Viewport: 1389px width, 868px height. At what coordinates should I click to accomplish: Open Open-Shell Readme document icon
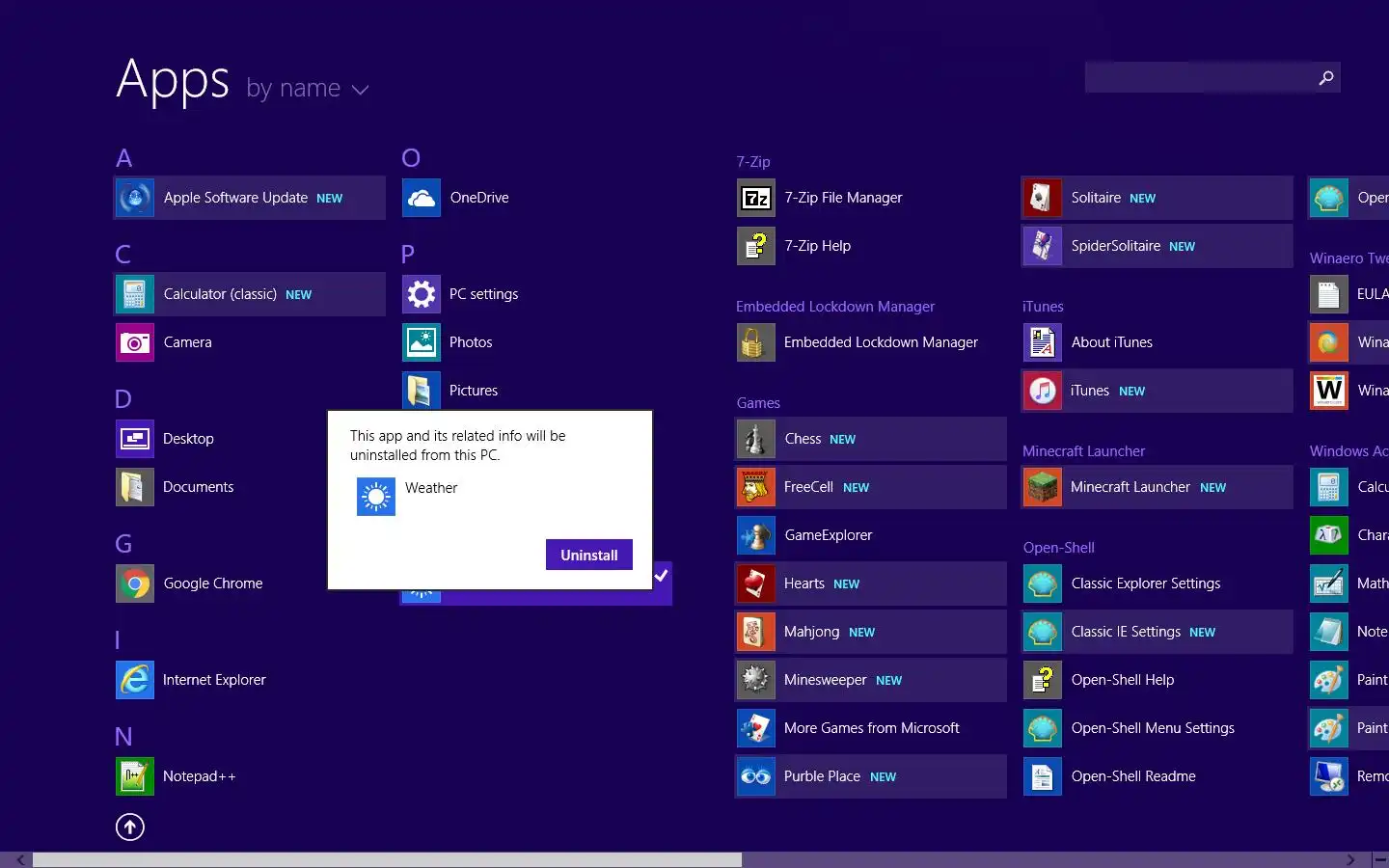click(x=1043, y=776)
